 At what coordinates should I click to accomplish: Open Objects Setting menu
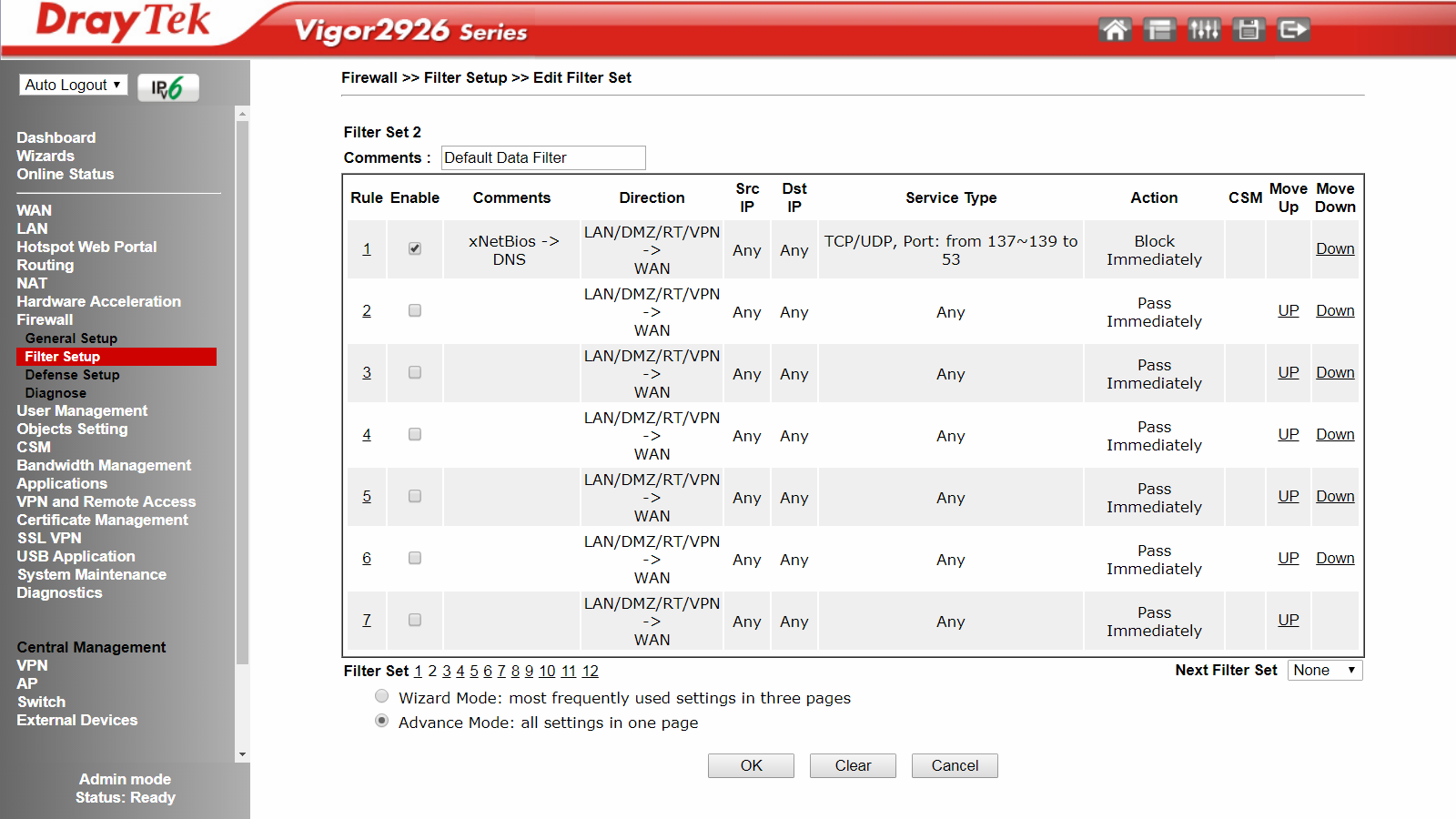click(72, 429)
